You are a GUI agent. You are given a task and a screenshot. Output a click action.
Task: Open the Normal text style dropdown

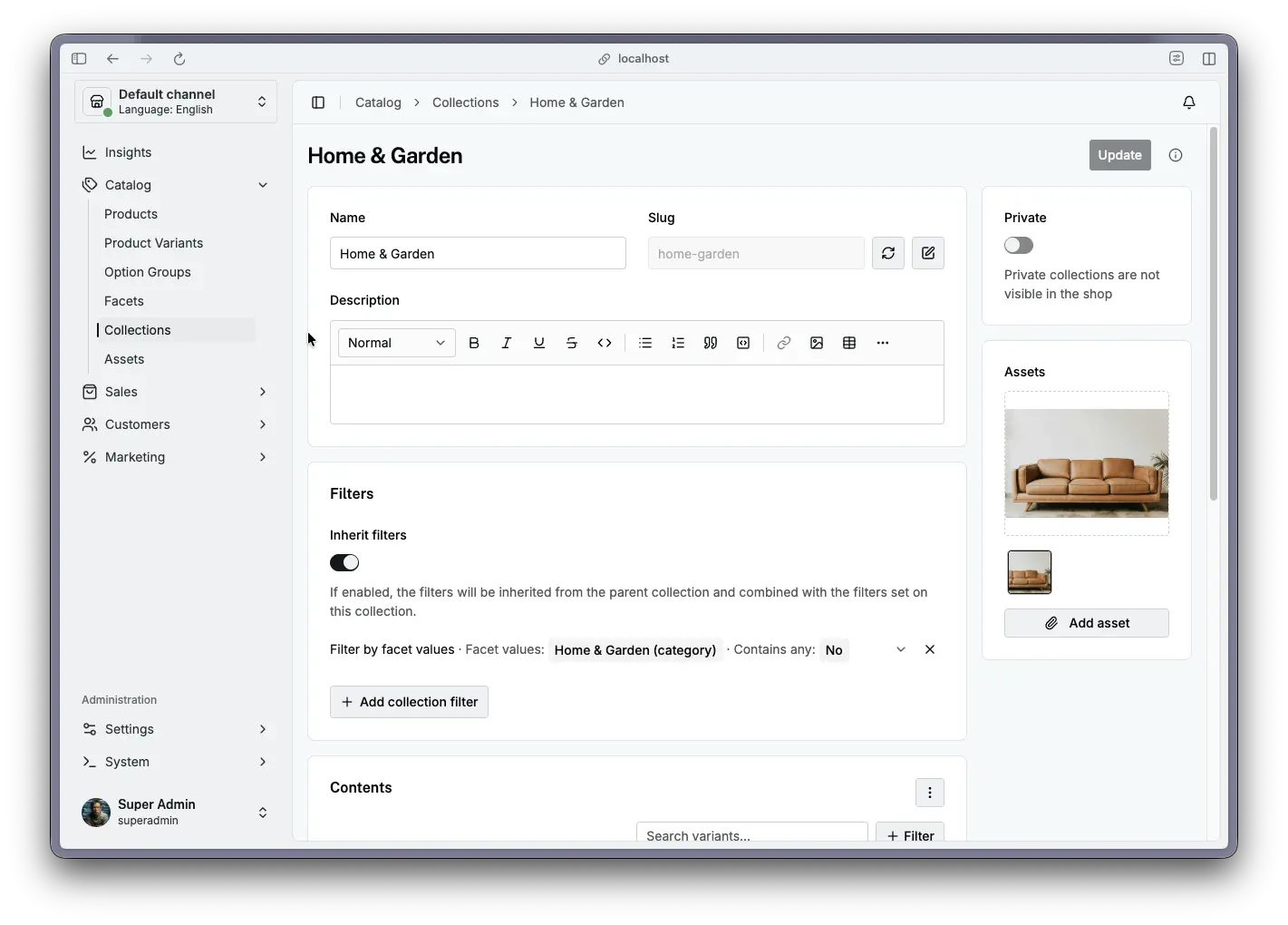click(397, 343)
